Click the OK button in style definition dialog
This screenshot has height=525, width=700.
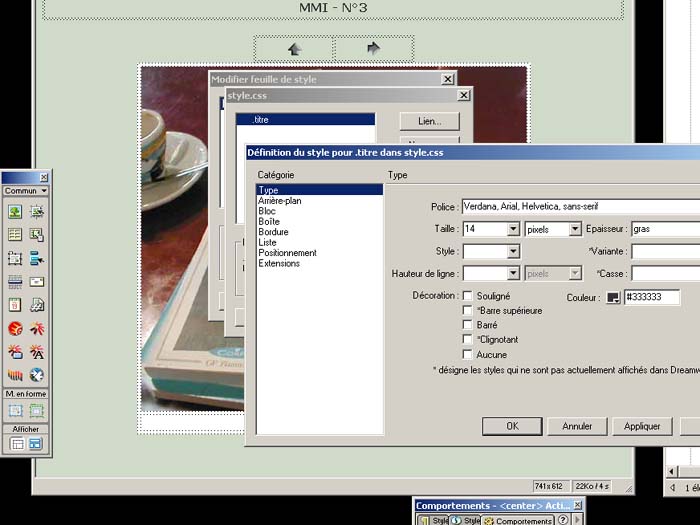(511, 426)
